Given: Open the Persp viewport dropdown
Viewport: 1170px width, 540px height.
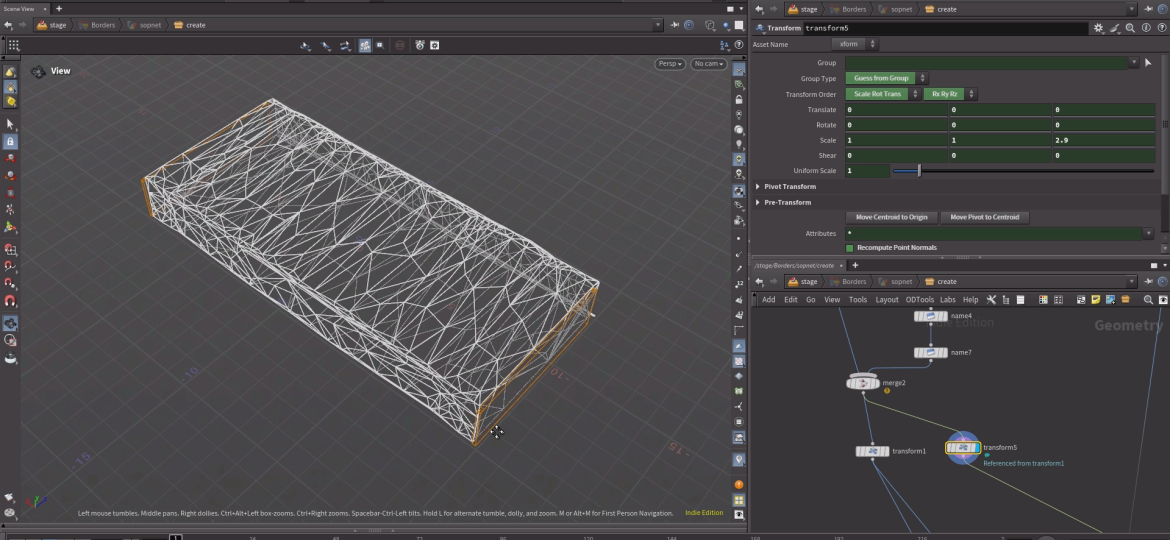Looking at the screenshot, I should (669, 64).
